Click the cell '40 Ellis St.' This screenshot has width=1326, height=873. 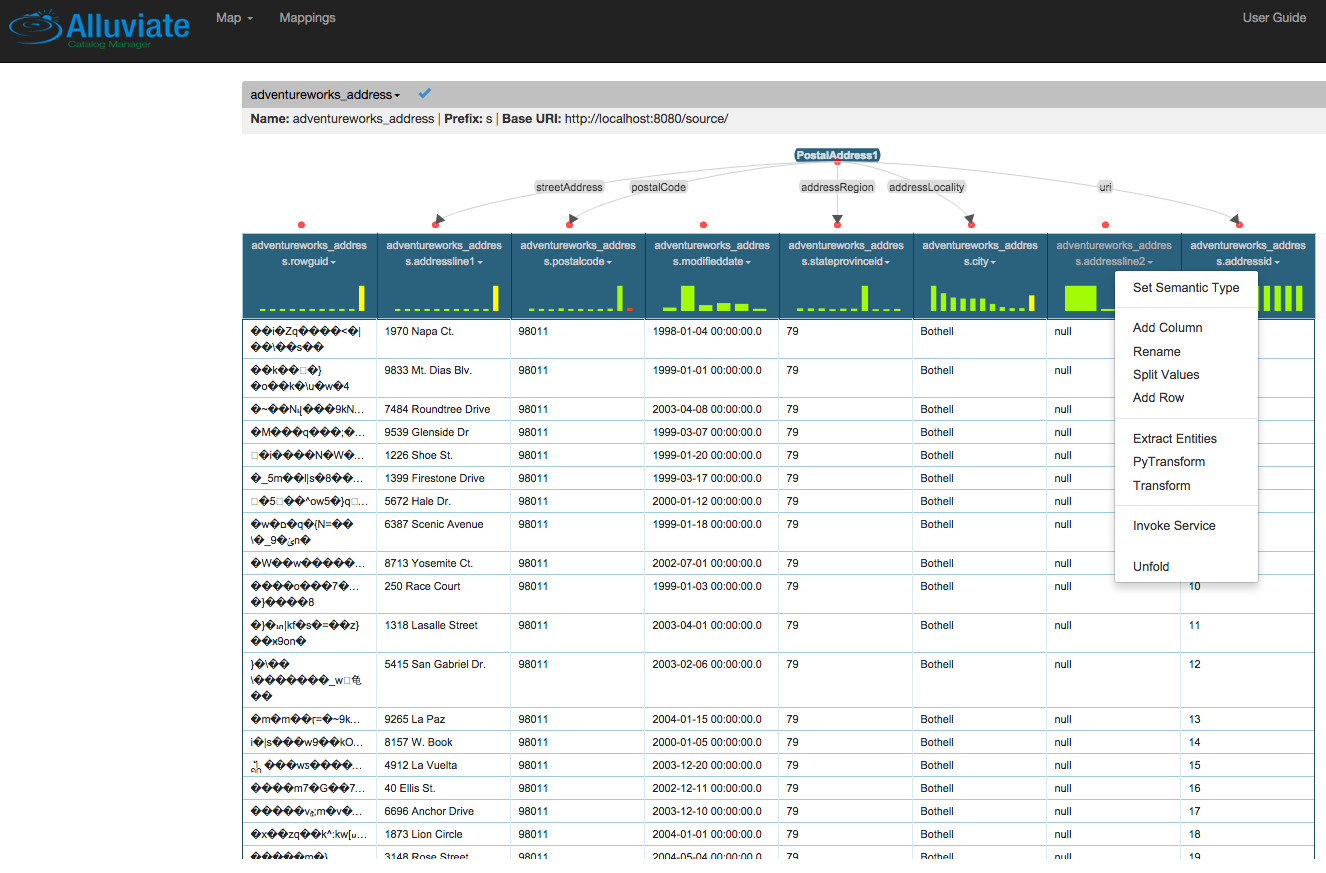click(444, 788)
